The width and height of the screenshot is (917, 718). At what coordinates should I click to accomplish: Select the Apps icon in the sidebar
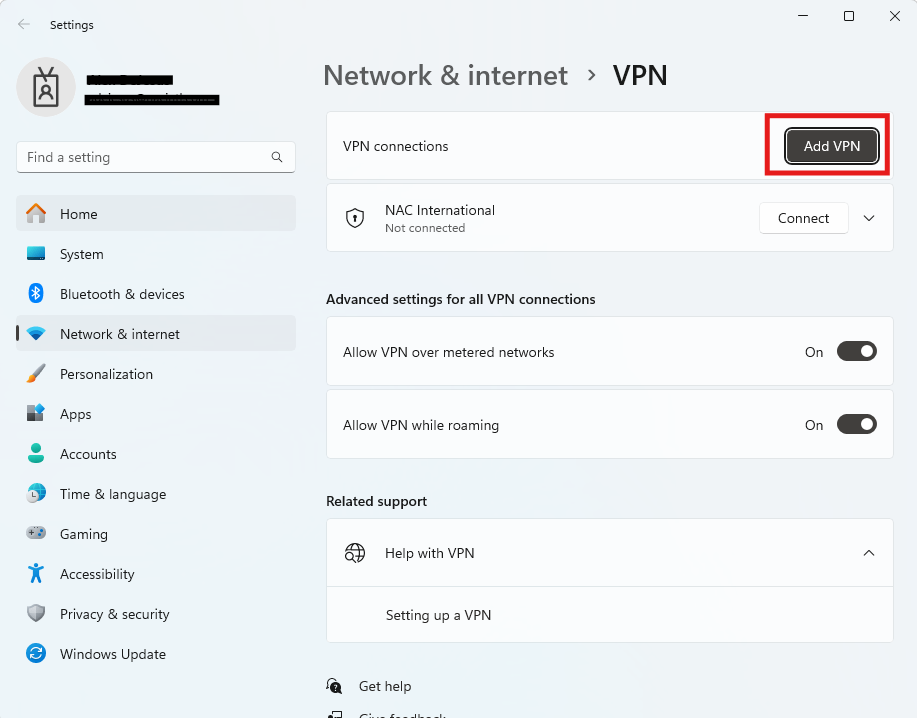[37, 413]
